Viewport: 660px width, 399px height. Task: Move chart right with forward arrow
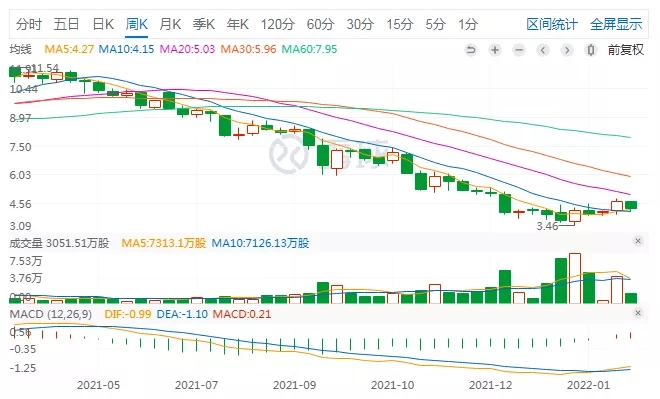click(x=567, y=51)
